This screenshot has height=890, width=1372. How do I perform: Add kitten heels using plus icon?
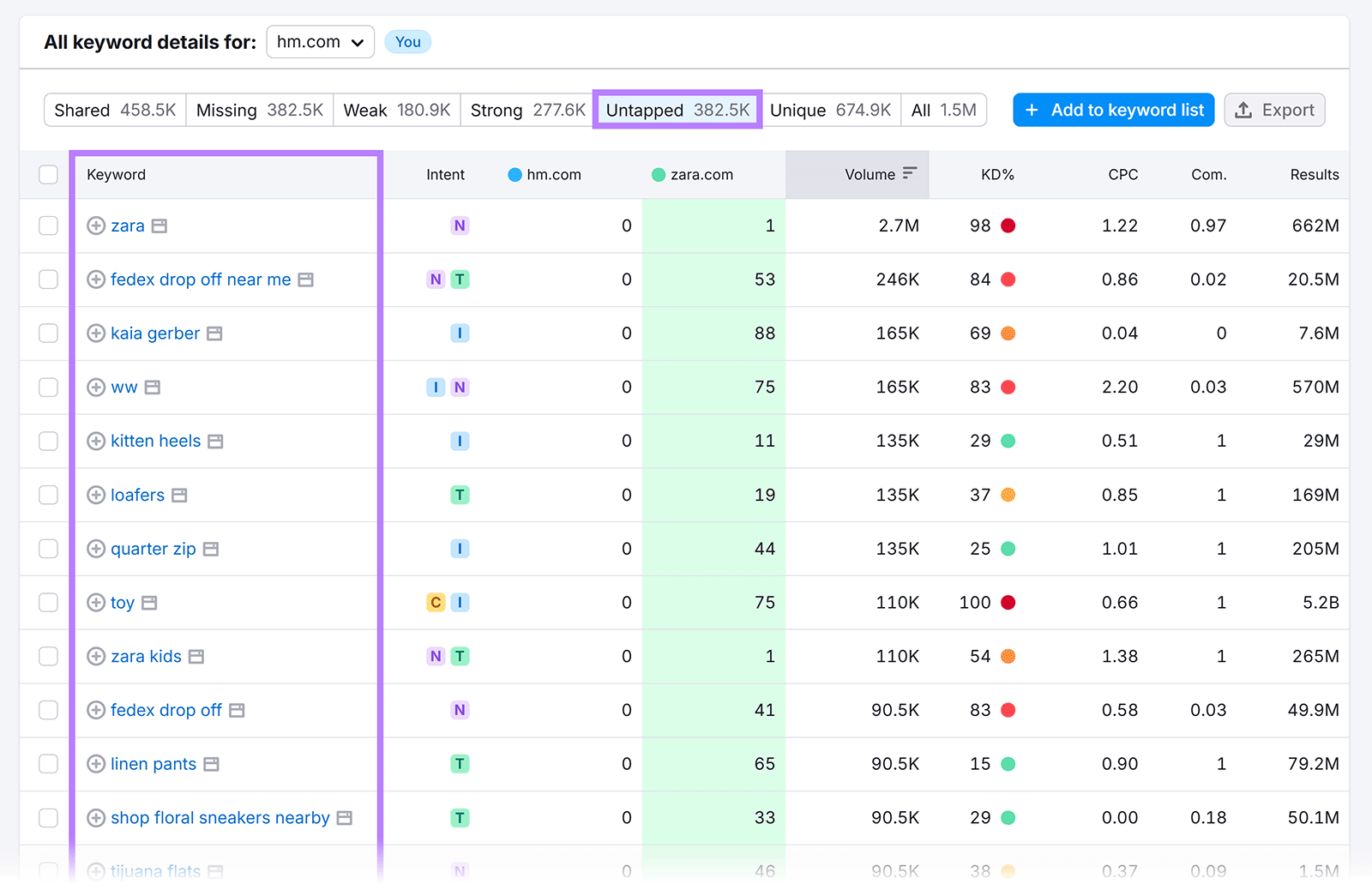click(96, 442)
